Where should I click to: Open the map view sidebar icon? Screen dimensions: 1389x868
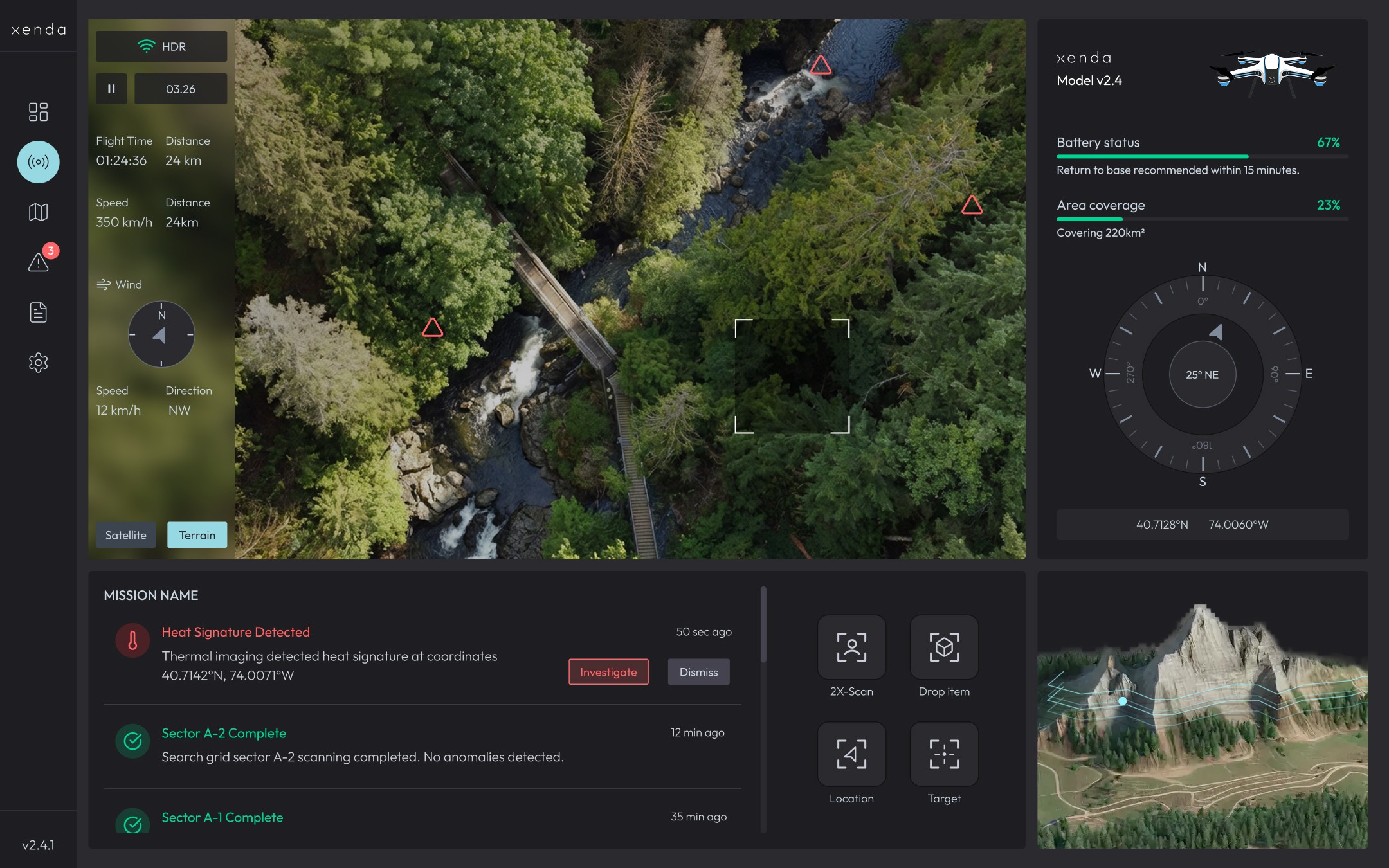pos(38,212)
